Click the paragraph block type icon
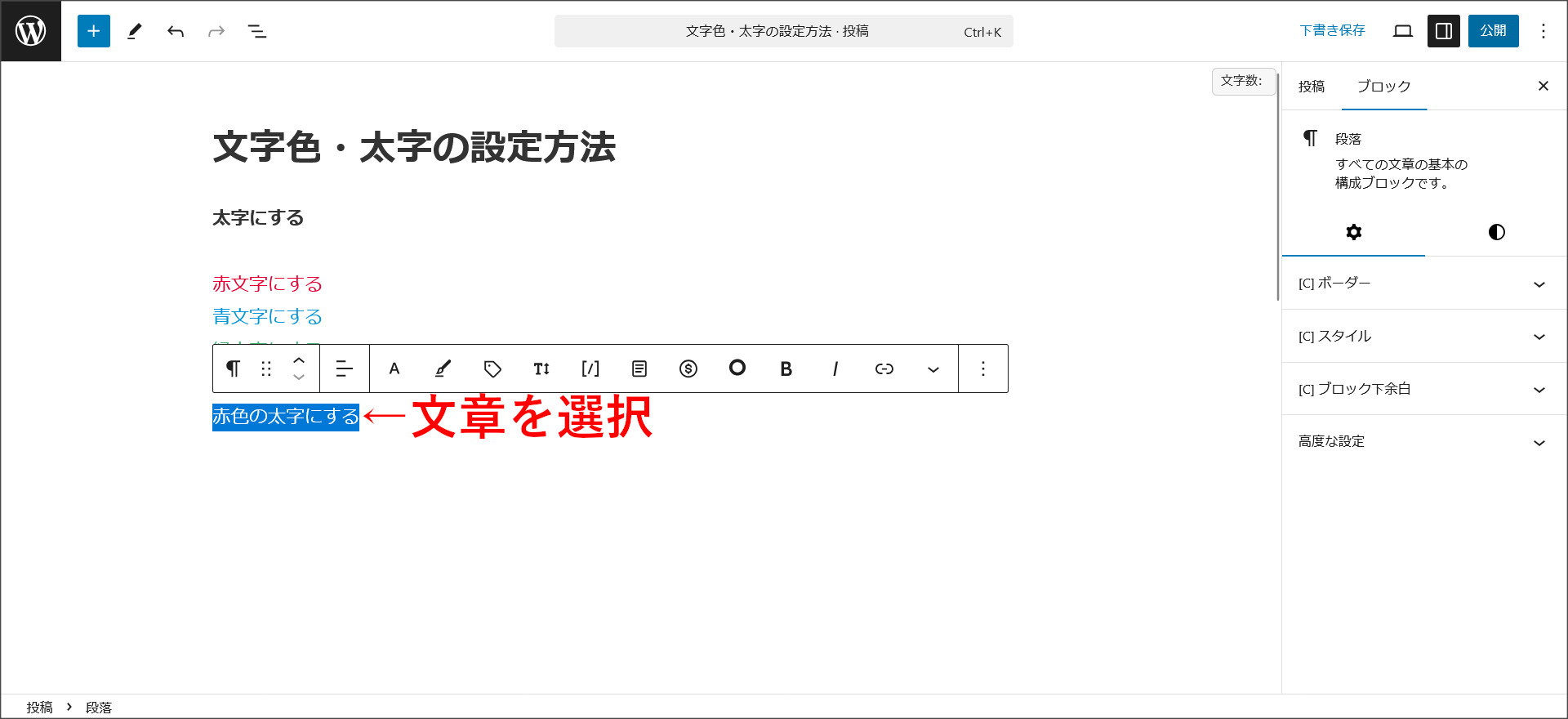1568x719 pixels. tap(233, 368)
